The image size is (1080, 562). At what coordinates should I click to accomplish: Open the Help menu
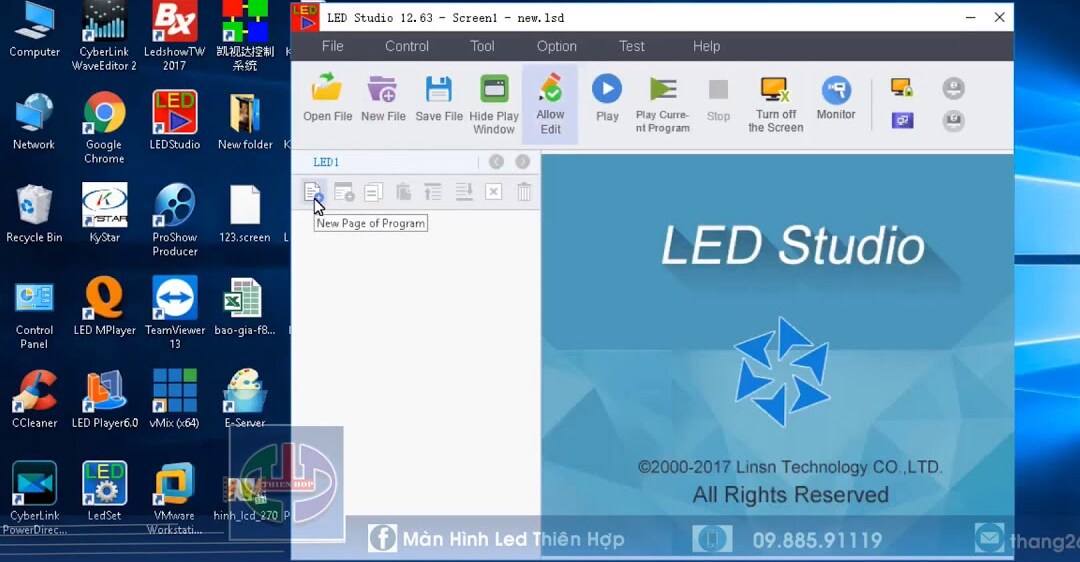[x=706, y=46]
